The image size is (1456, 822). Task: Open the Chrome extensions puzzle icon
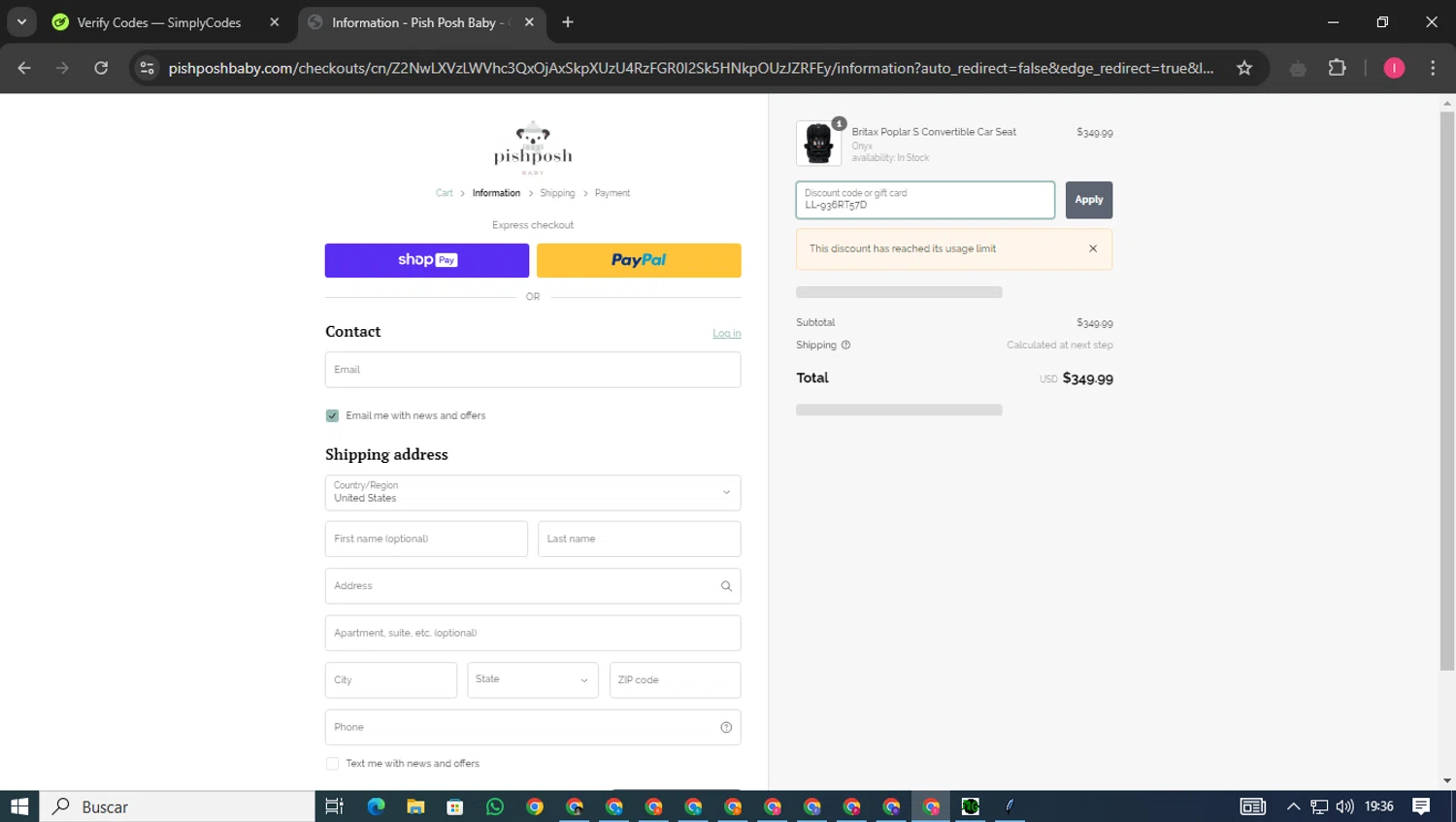(x=1338, y=68)
